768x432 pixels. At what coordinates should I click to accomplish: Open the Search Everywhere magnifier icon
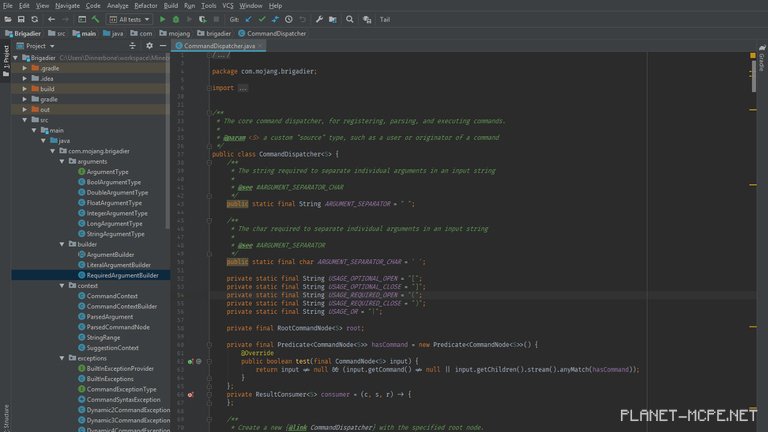point(347,19)
